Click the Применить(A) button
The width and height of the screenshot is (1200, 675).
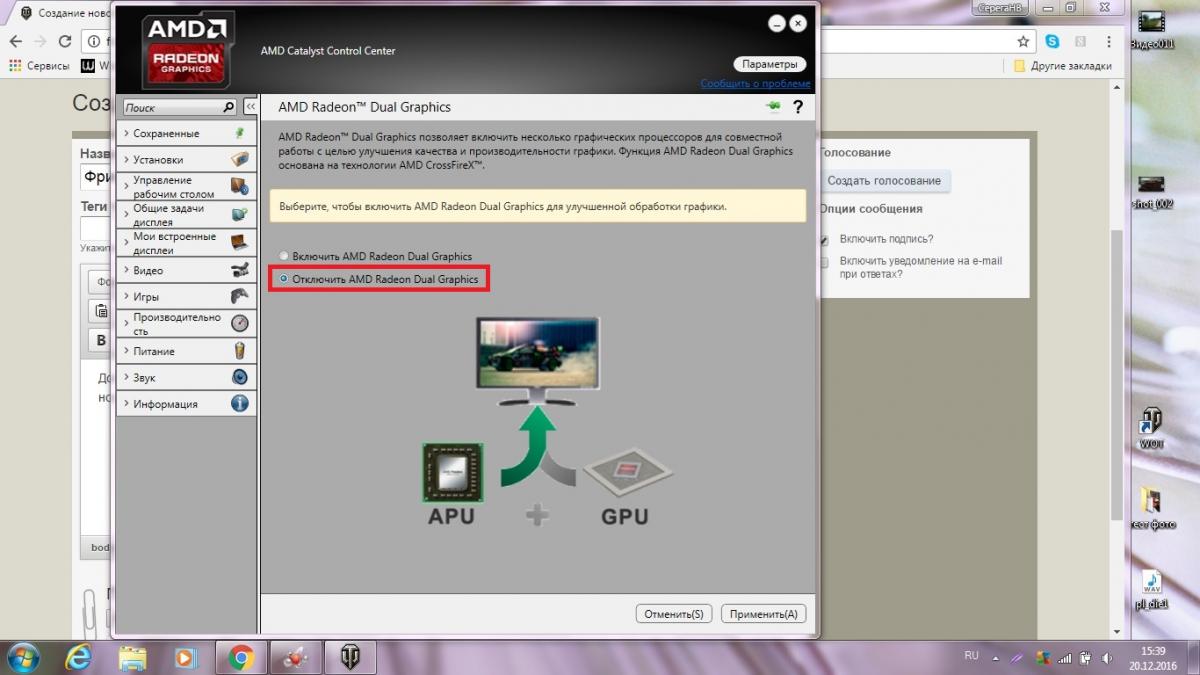(764, 614)
